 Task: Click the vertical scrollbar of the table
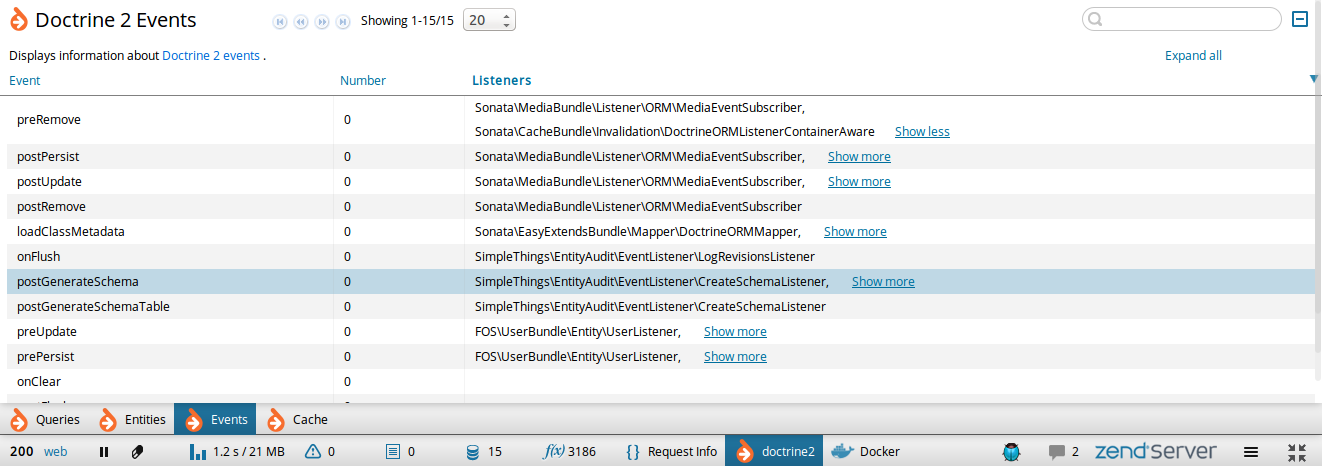[x=1318, y=225]
